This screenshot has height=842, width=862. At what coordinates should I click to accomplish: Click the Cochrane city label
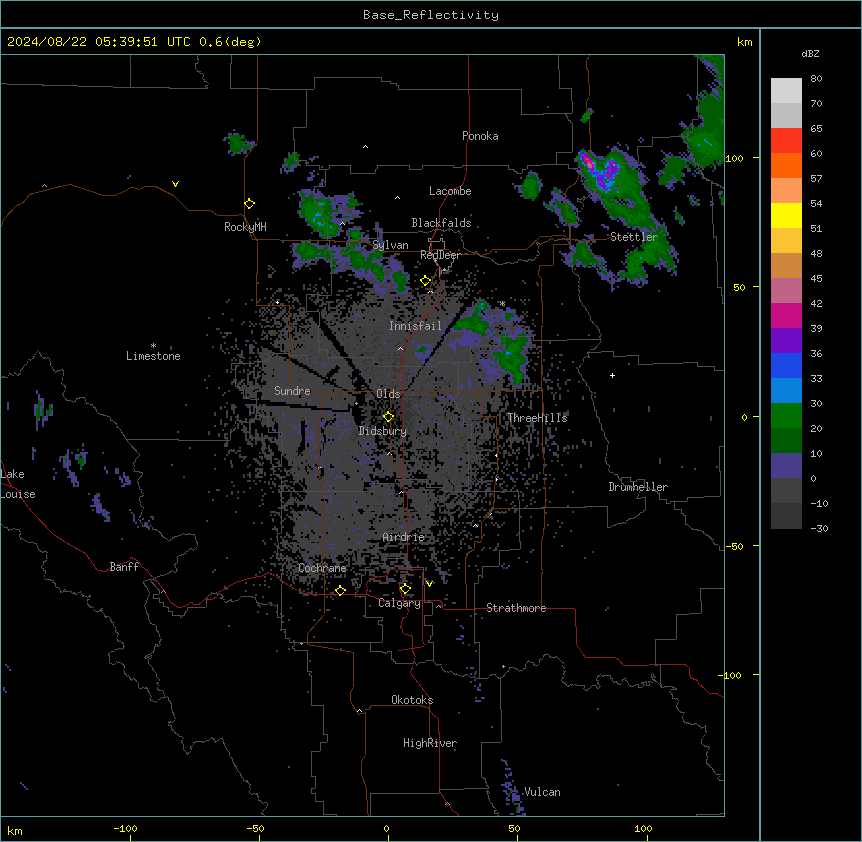pos(322,568)
